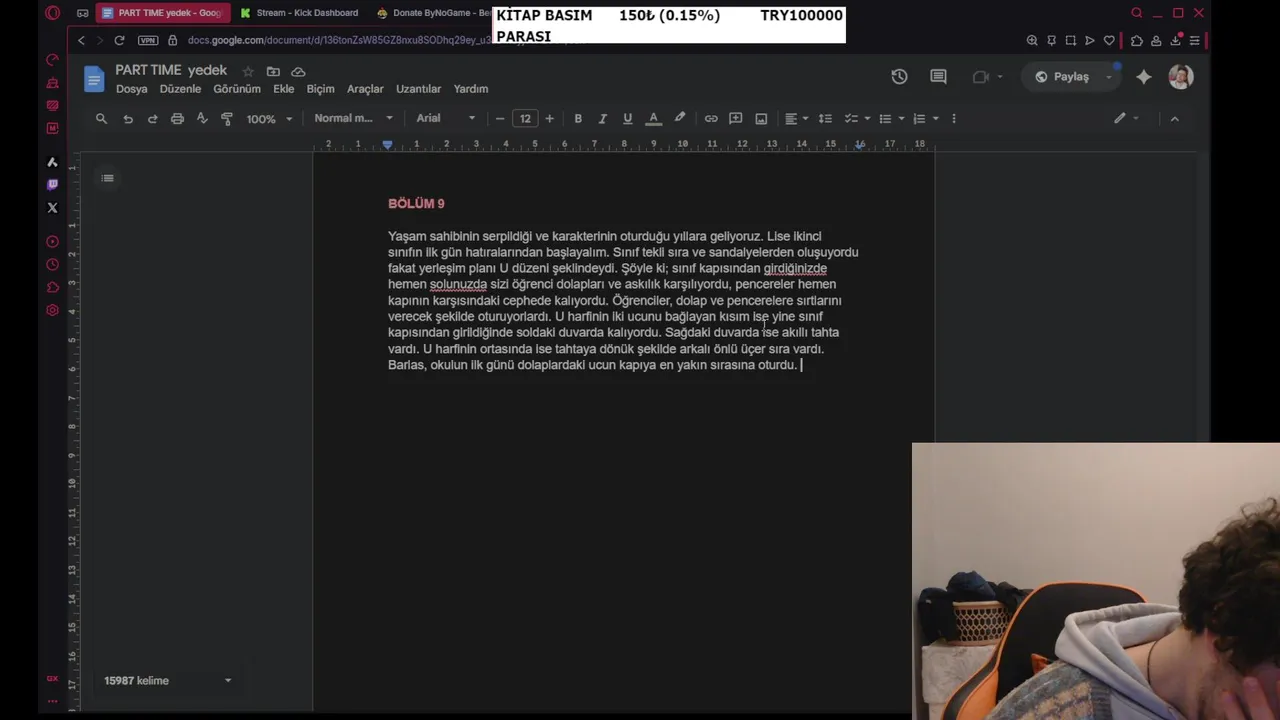View cloud save status icon
1280x720 pixels.
point(298,71)
